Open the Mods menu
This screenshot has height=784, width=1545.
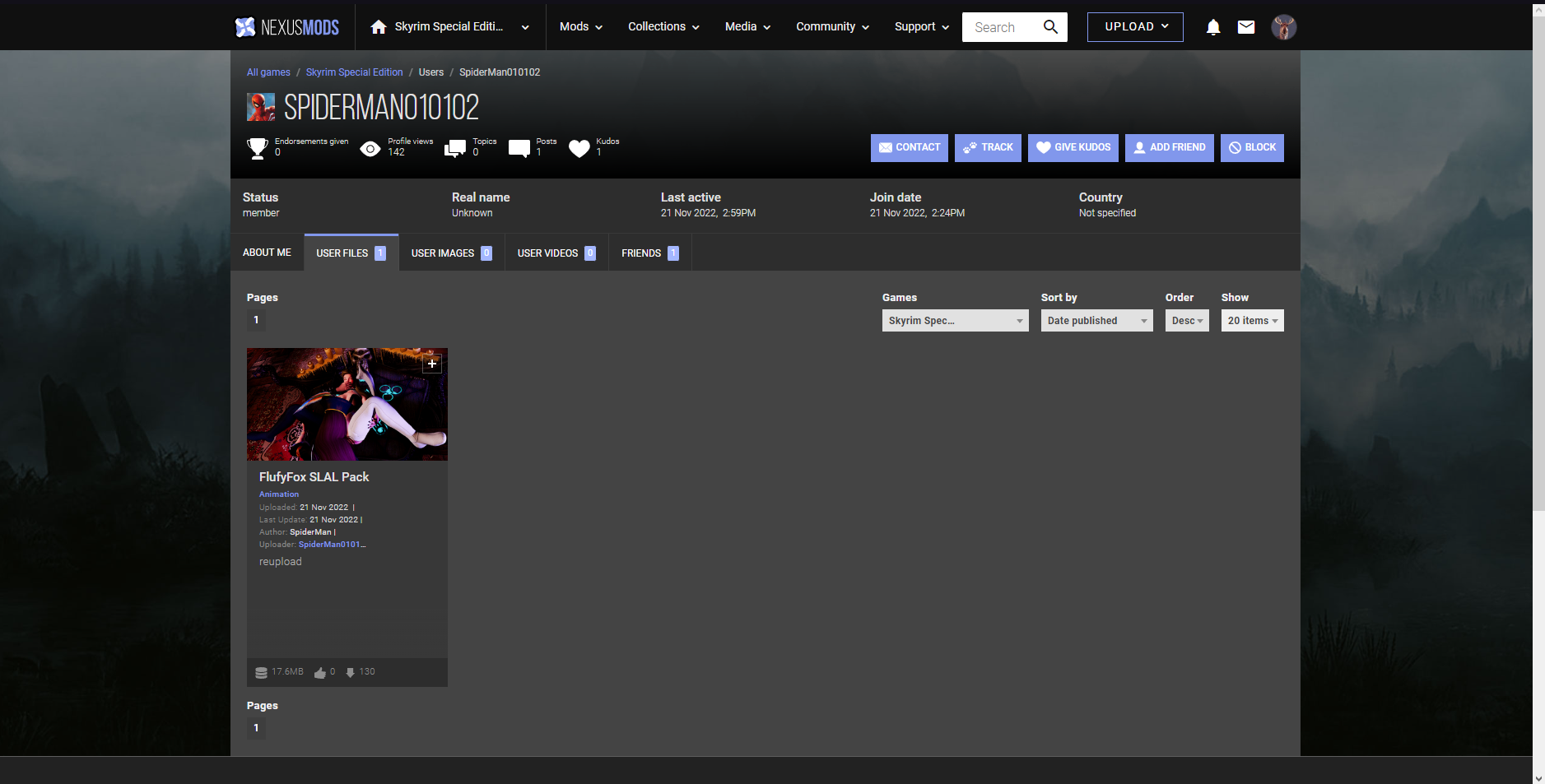pyautogui.click(x=581, y=27)
